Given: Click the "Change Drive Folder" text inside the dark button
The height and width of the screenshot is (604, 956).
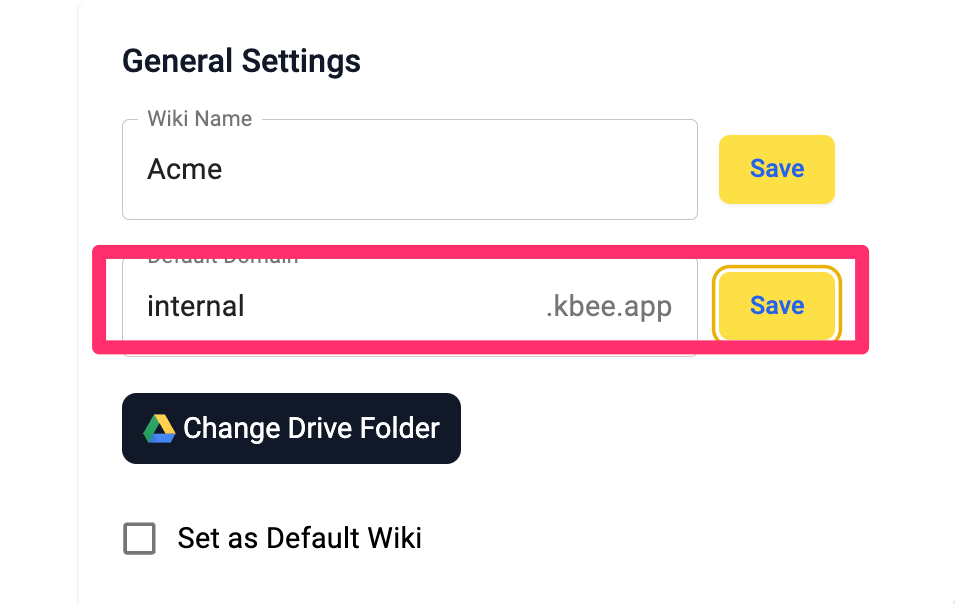Looking at the screenshot, I should click(312, 428).
